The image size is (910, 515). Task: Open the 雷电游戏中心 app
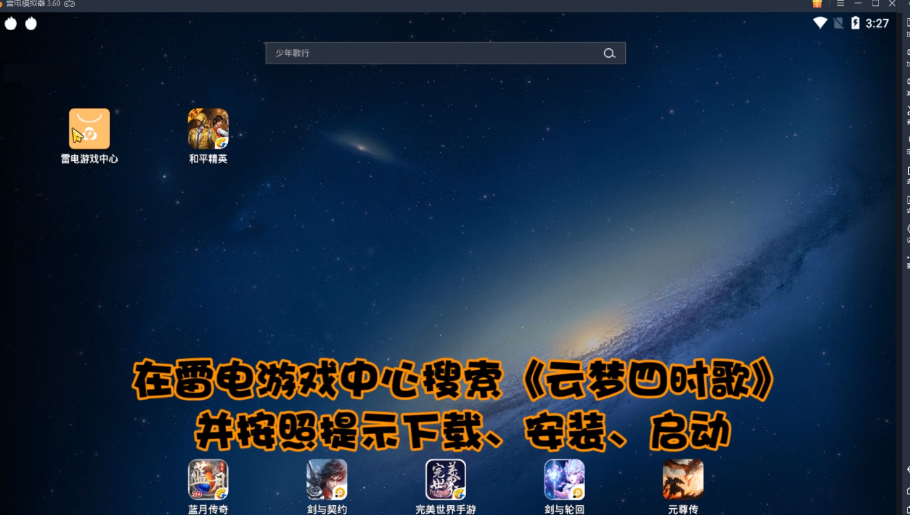tap(89, 129)
